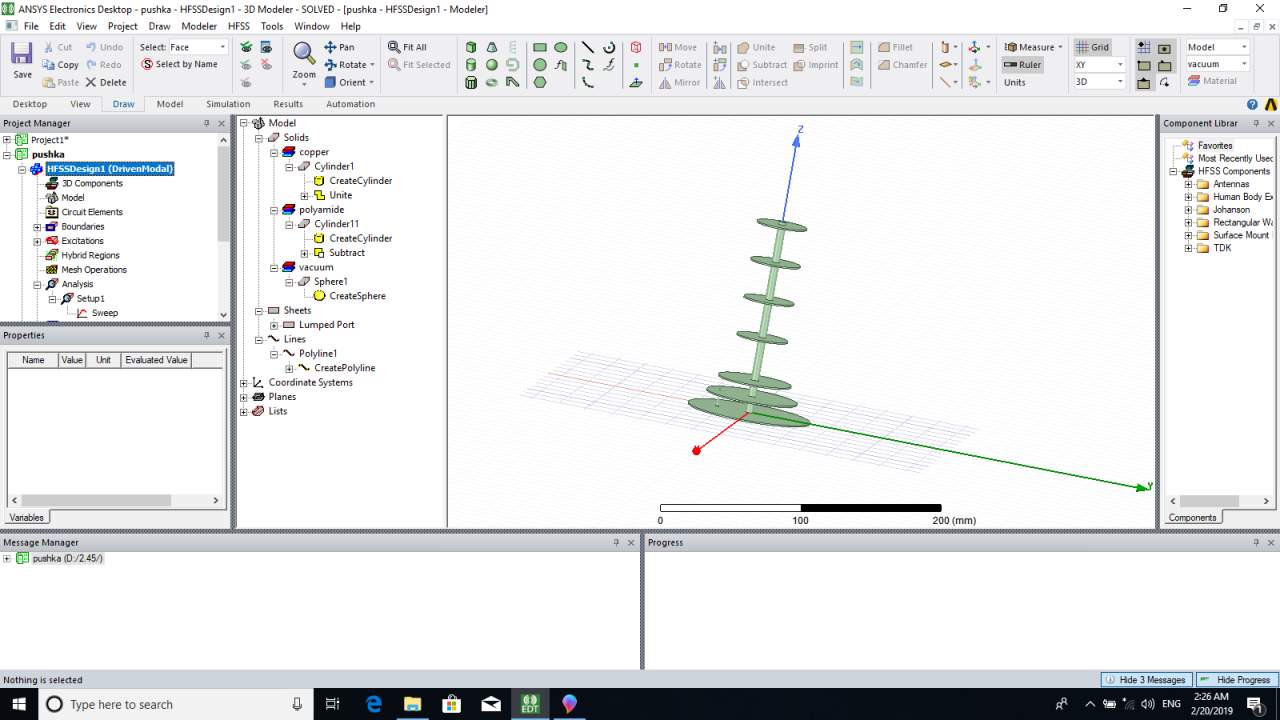Switch to the Simulation ribbon tab

coord(228,104)
